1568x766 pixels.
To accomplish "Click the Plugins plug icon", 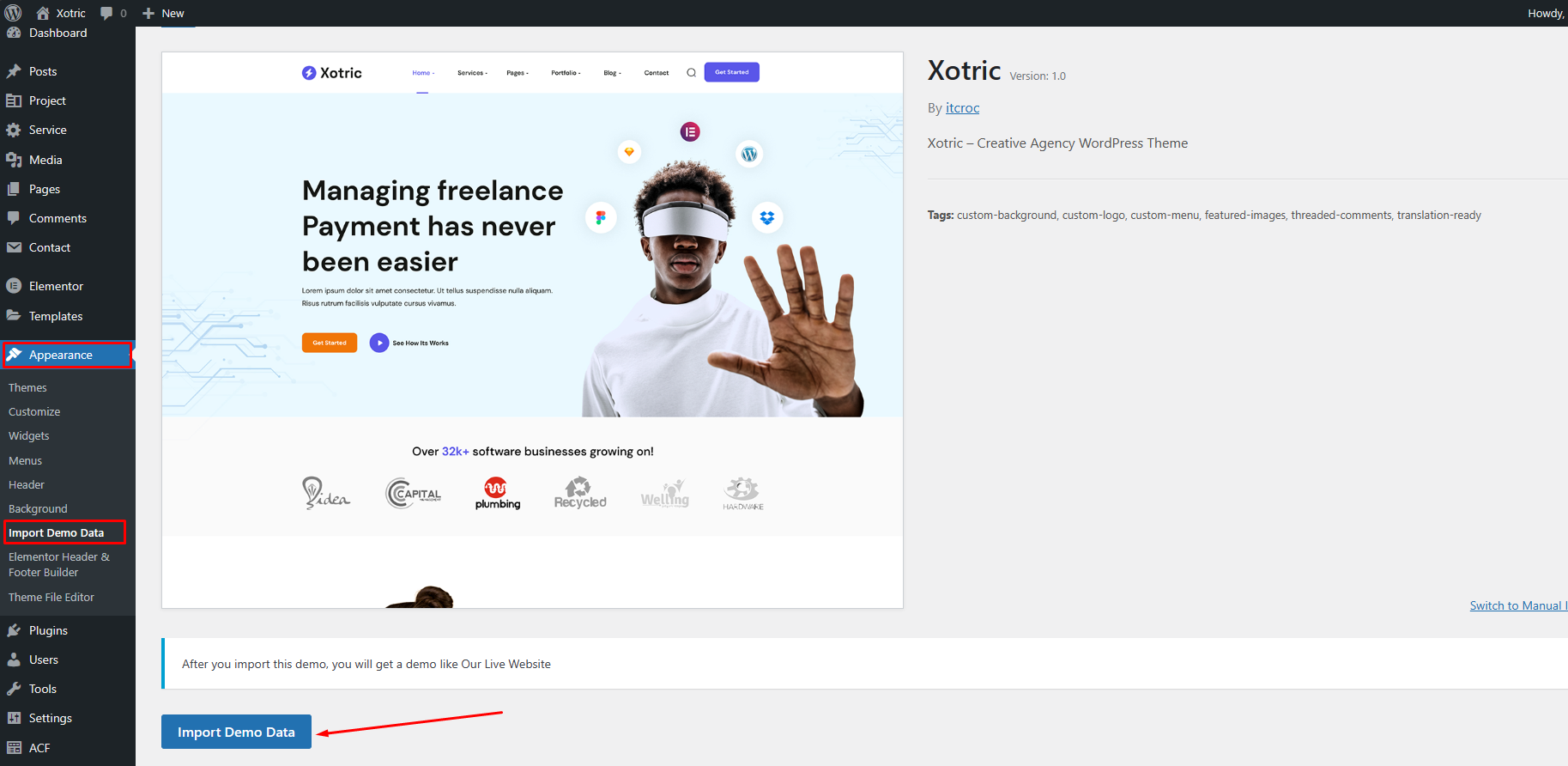I will pyautogui.click(x=14, y=630).
